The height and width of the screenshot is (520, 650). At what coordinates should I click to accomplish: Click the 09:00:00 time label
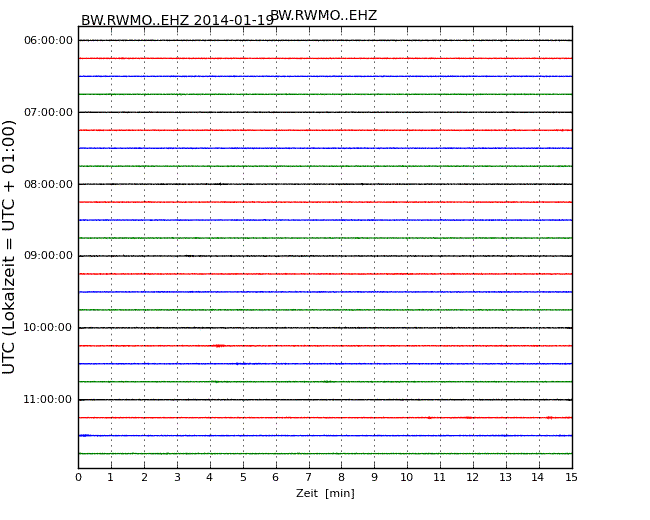point(48,255)
